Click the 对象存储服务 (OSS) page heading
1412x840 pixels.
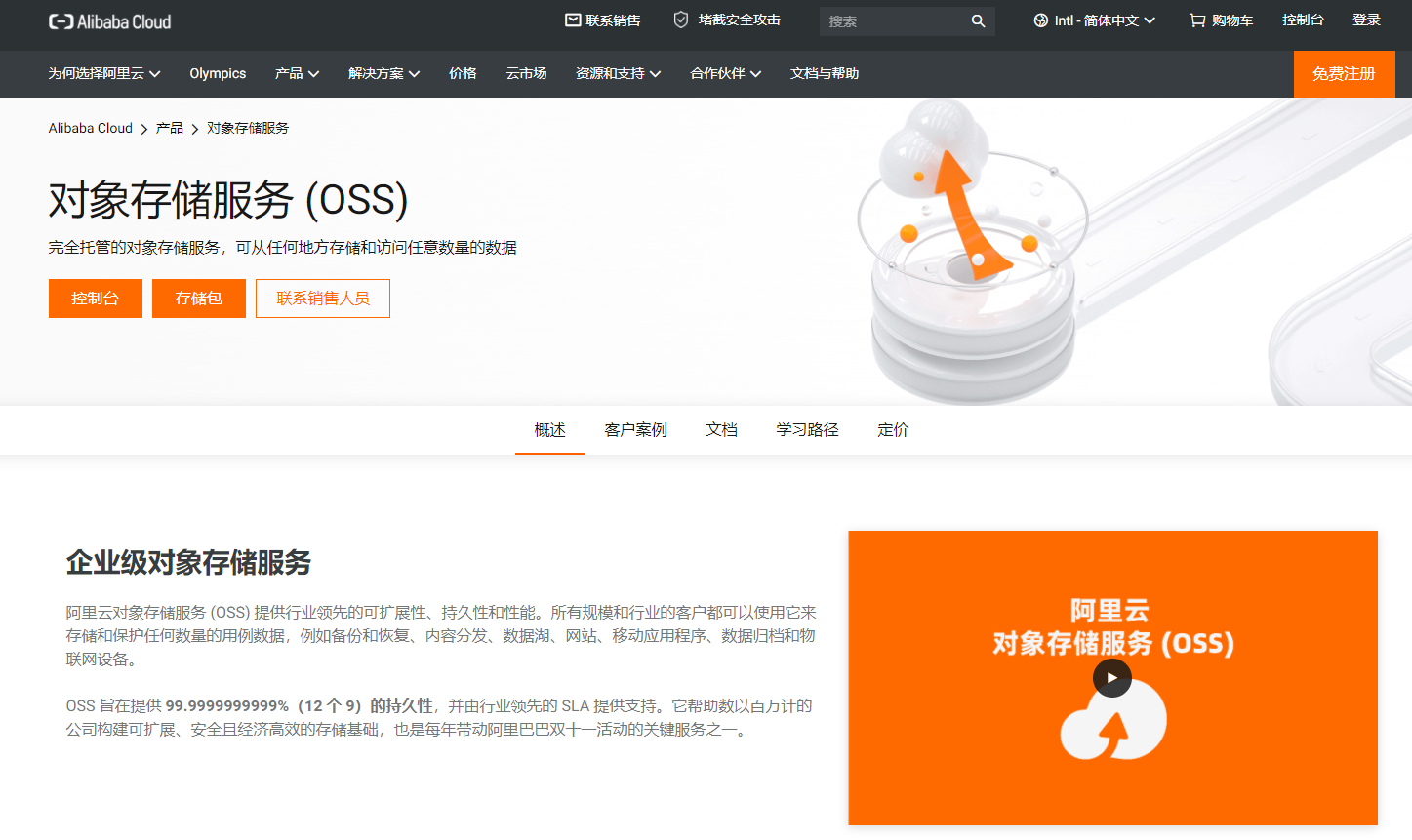point(228,200)
